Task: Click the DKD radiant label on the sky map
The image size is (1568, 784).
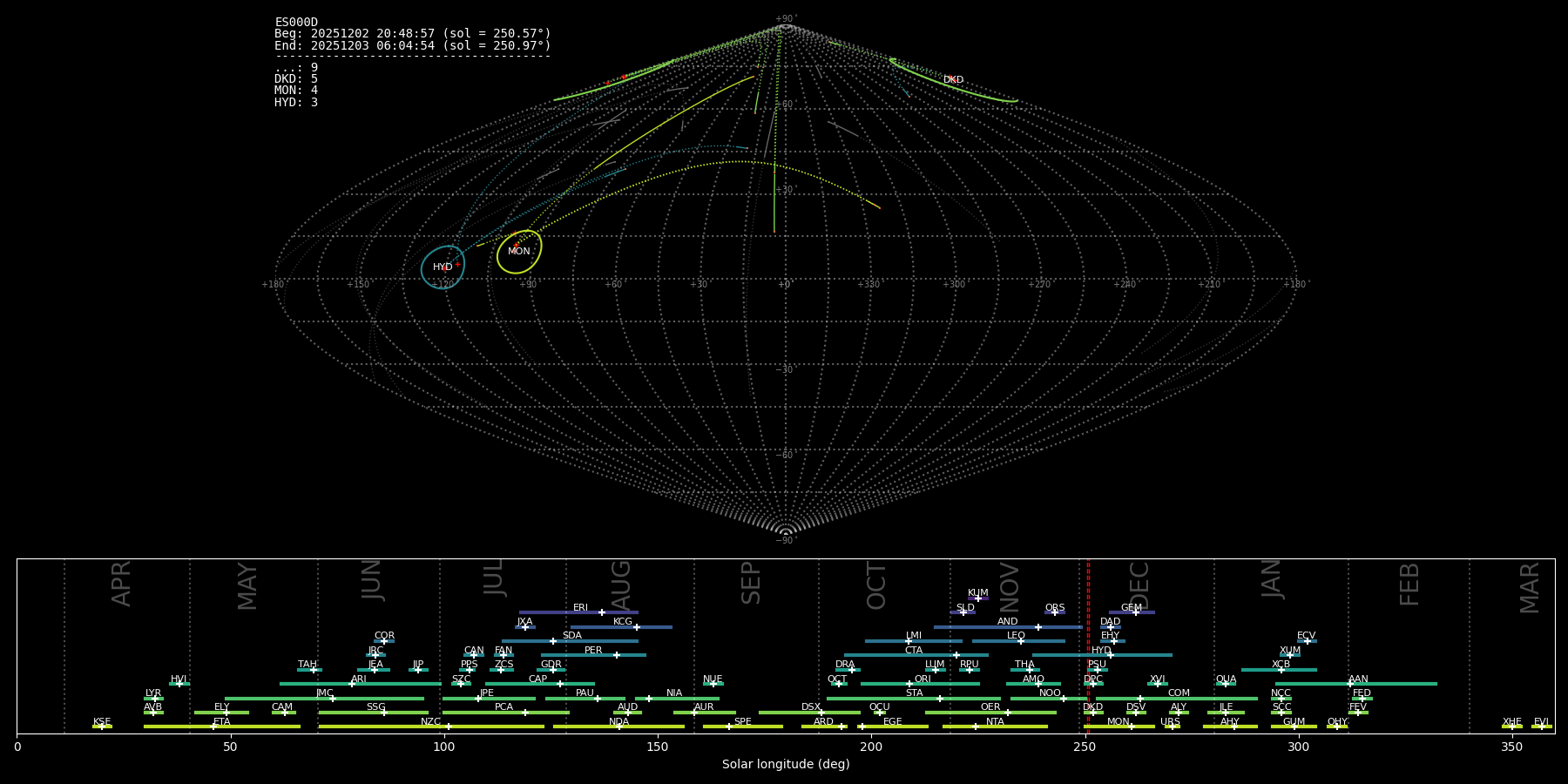Action: [953, 79]
